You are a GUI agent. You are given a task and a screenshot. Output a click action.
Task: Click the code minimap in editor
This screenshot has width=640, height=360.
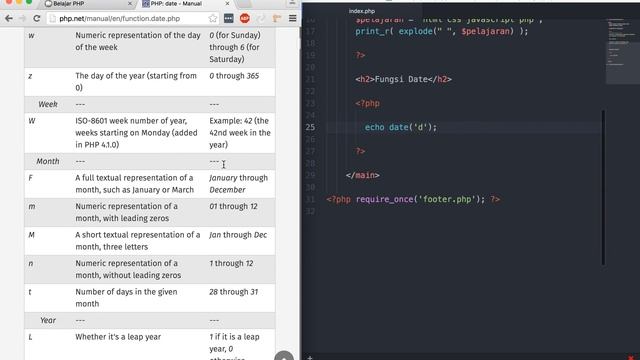pos(622,51)
